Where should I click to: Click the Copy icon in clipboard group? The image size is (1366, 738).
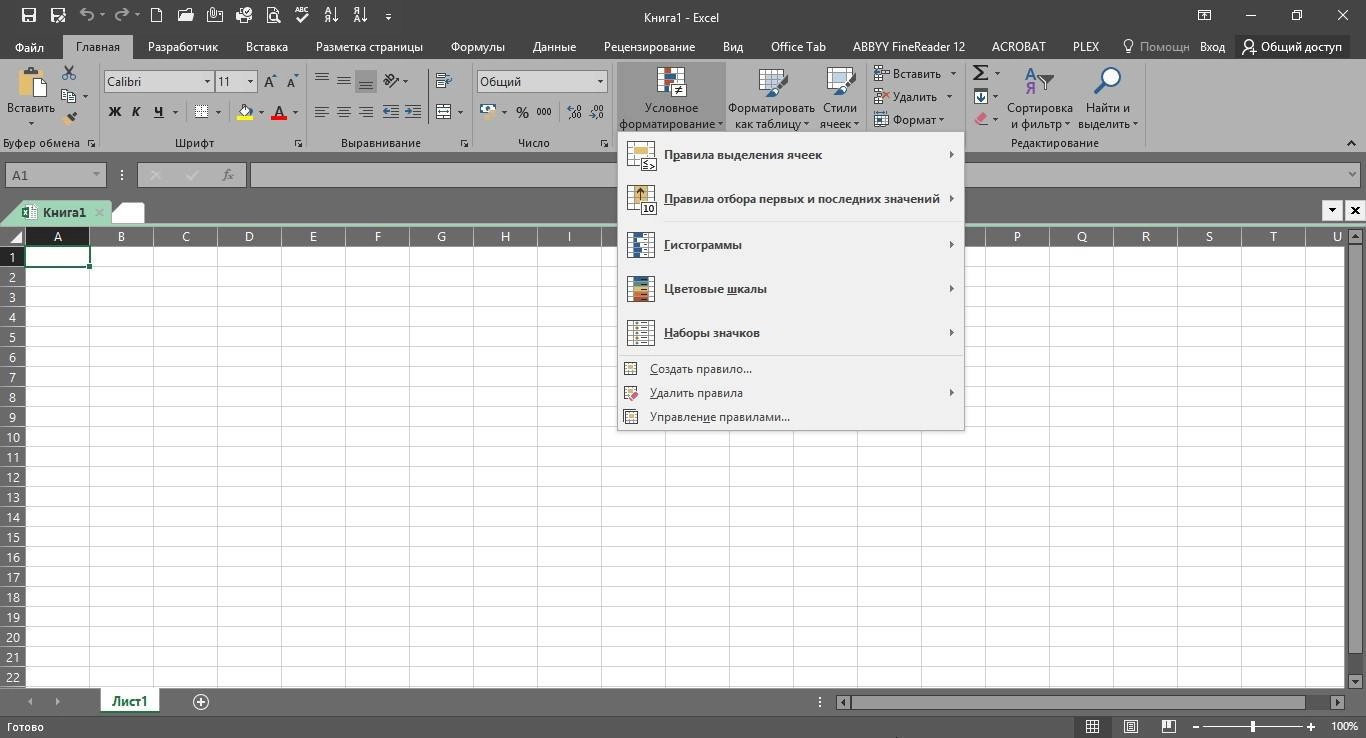click(x=69, y=96)
